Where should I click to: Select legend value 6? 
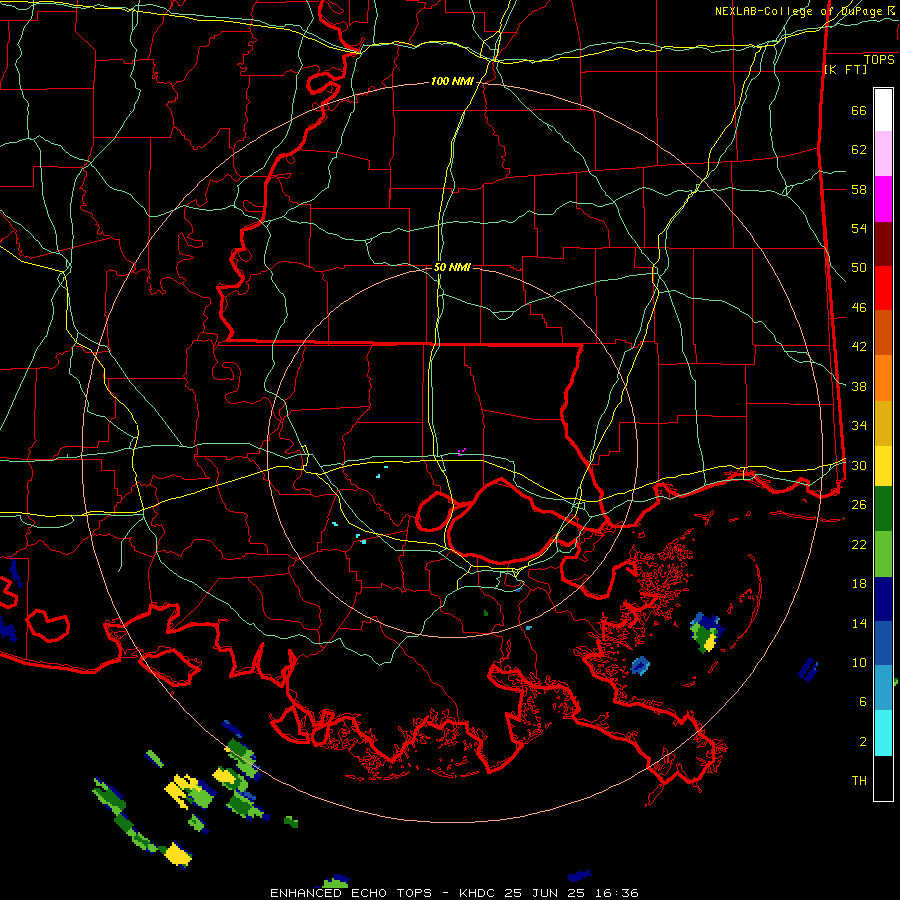point(863,702)
